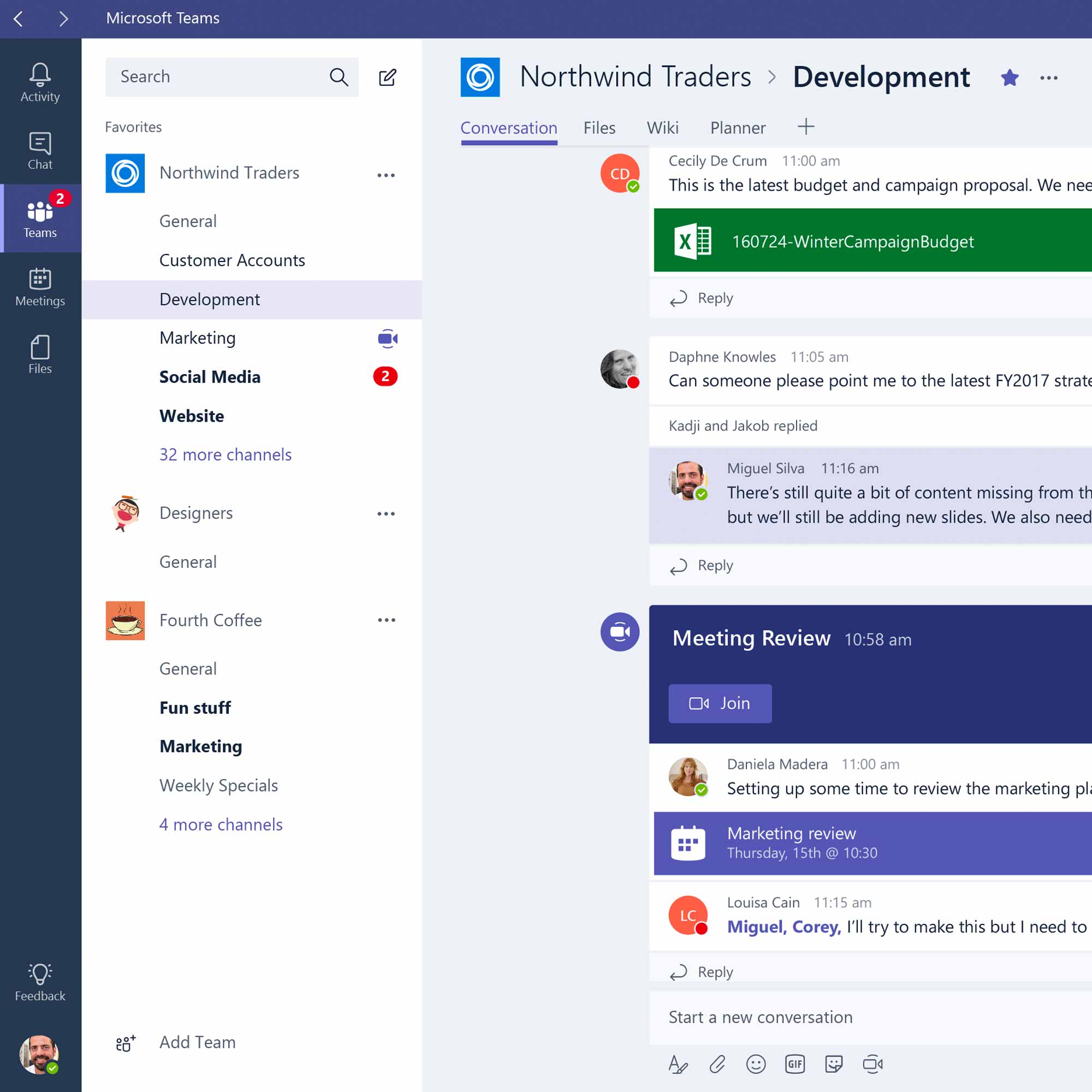Expand the 4 more channels link
The width and height of the screenshot is (1092, 1092).
tap(221, 823)
